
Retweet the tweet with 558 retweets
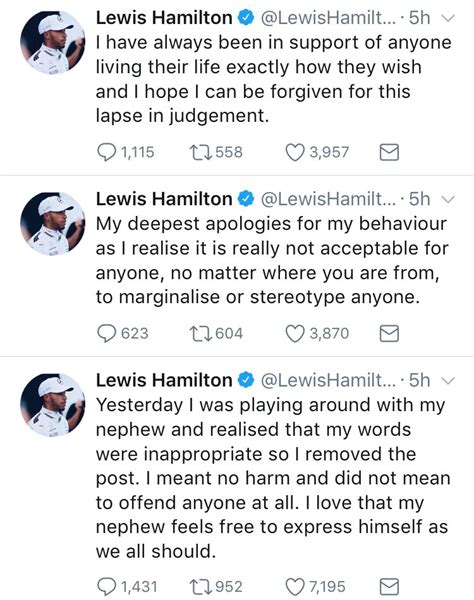pyautogui.click(x=200, y=152)
